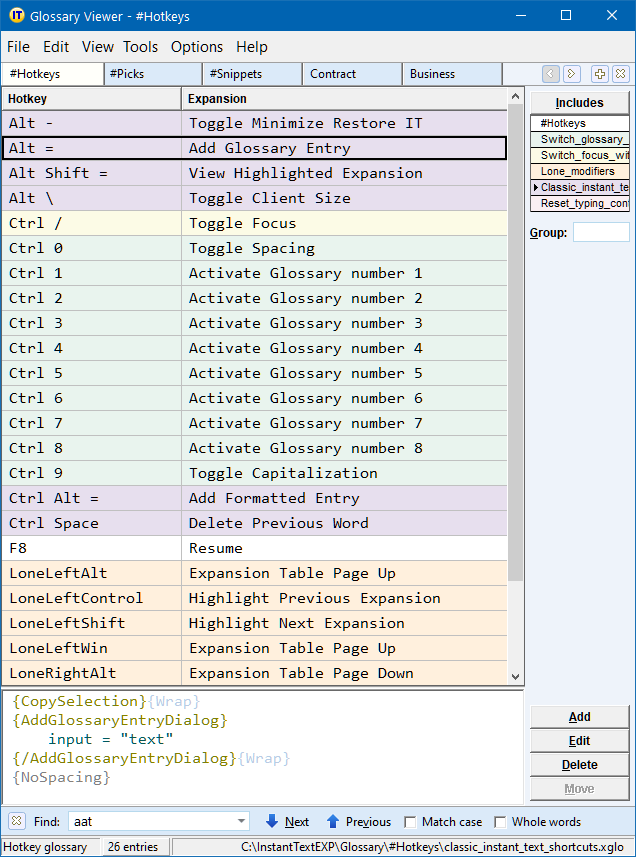Select the Toggle Focus row
Screen dimensions: 636x857
click(x=255, y=223)
